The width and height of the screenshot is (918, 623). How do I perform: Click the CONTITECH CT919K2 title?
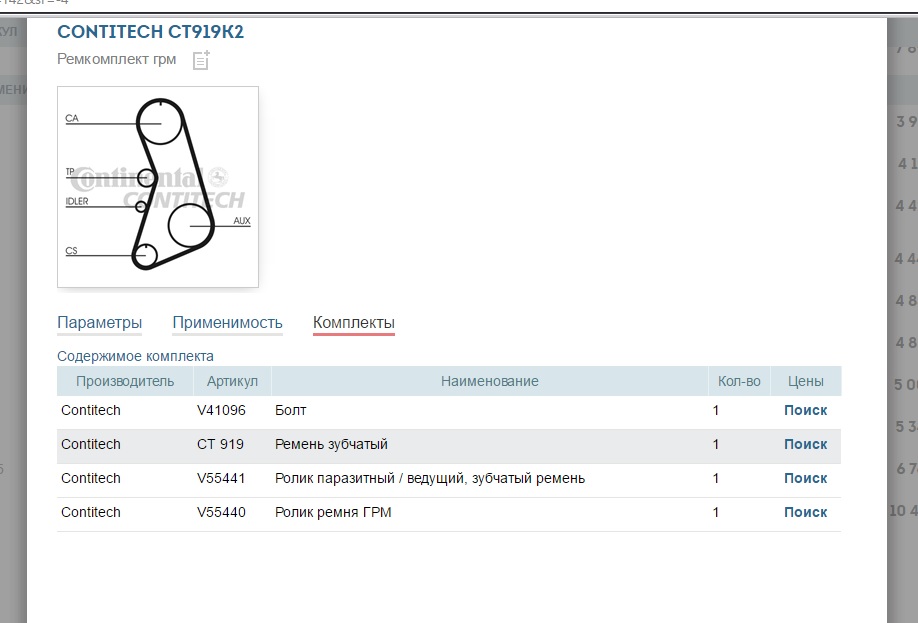coord(150,32)
